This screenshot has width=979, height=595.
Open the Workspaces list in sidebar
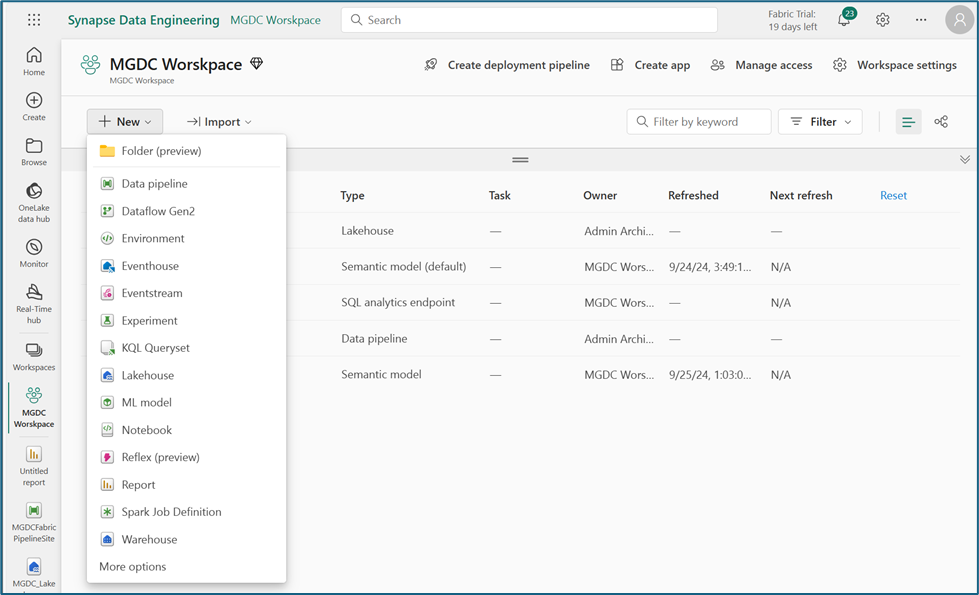pyautogui.click(x=34, y=357)
